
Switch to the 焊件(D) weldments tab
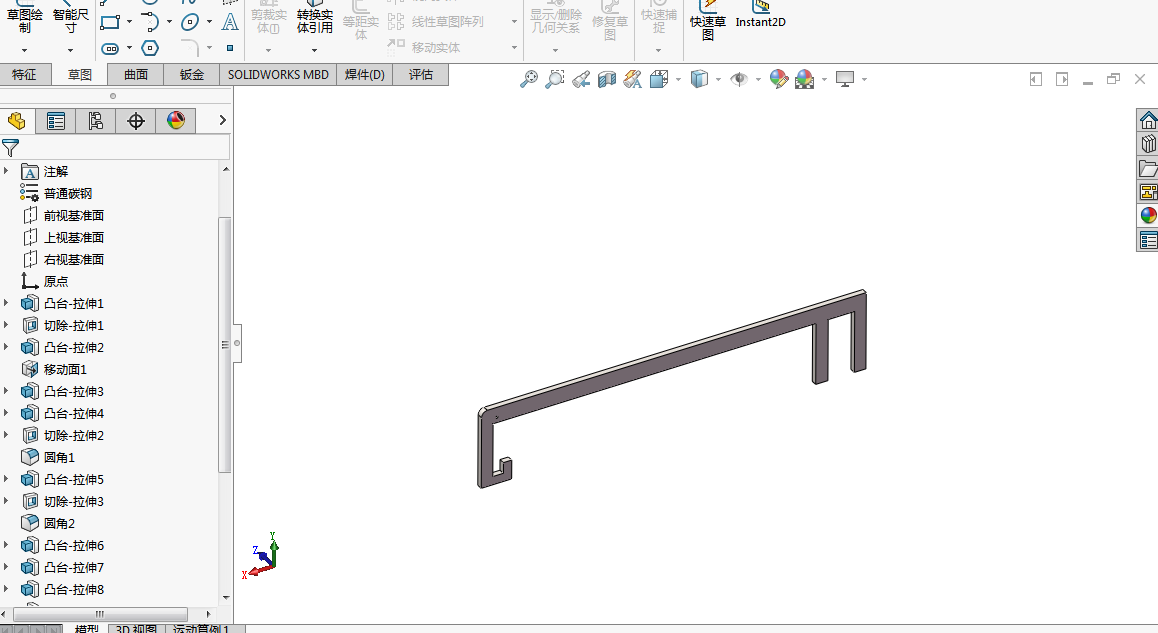click(365, 75)
